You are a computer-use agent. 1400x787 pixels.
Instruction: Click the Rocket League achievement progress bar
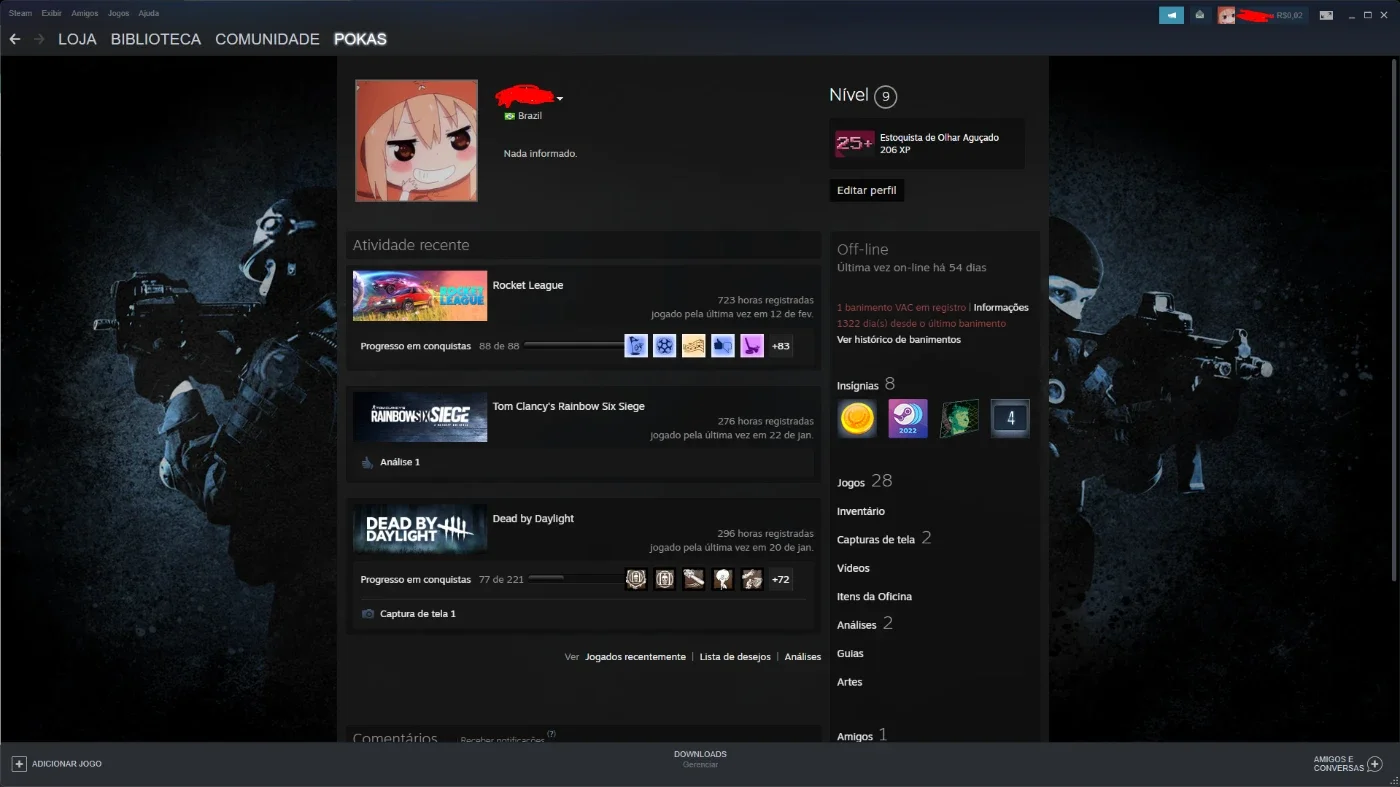tap(574, 346)
